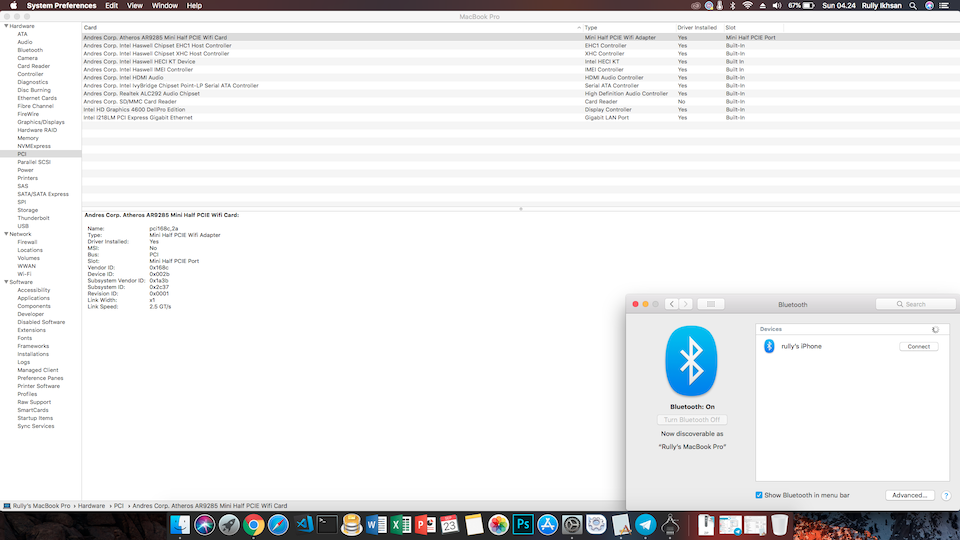The image size is (960, 540).
Task: Open App Store from the dock
Action: click(x=547, y=525)
